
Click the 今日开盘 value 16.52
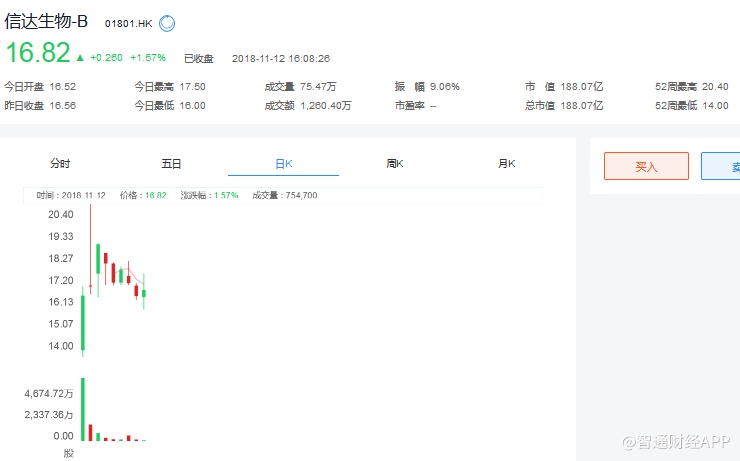coord(63,87)
